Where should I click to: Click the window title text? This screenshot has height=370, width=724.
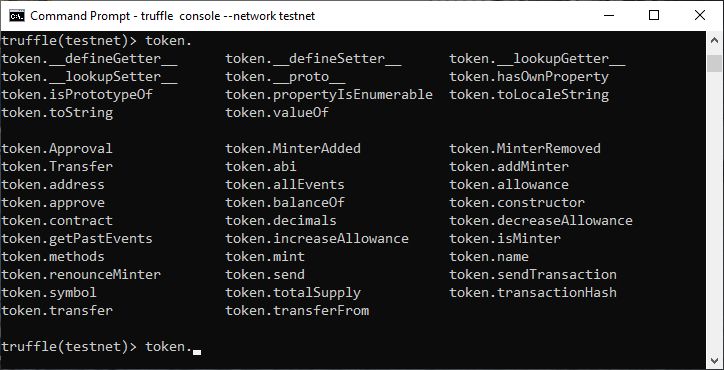(173, 16)
